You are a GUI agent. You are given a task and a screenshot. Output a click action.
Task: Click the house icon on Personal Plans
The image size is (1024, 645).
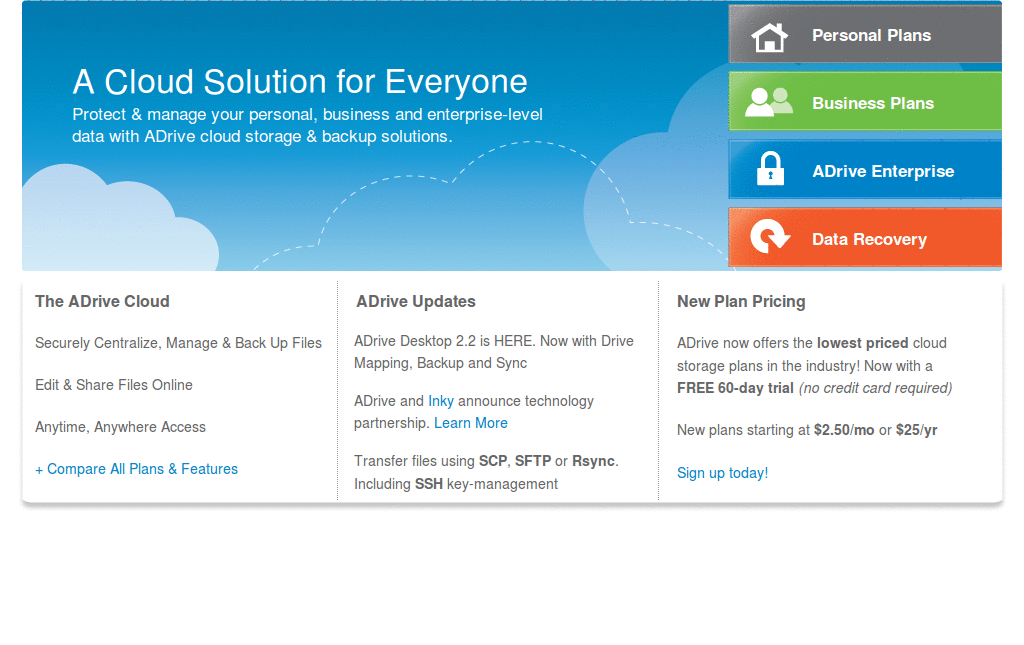pyautogui.click(x=769, y=37)
